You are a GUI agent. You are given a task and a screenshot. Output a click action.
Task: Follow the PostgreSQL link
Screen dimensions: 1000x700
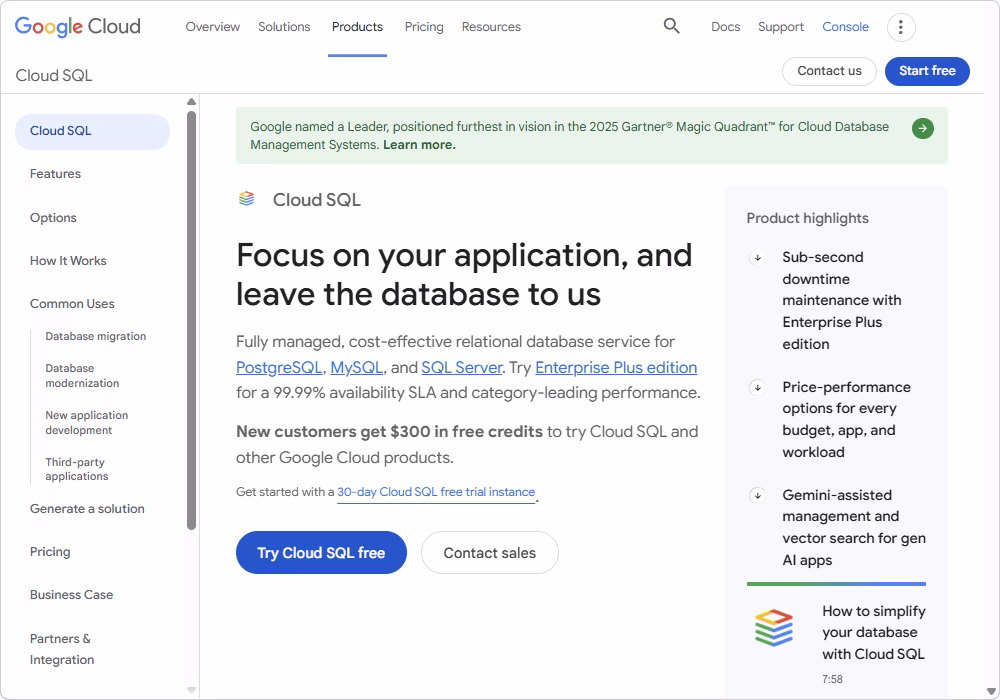point(279,368)
